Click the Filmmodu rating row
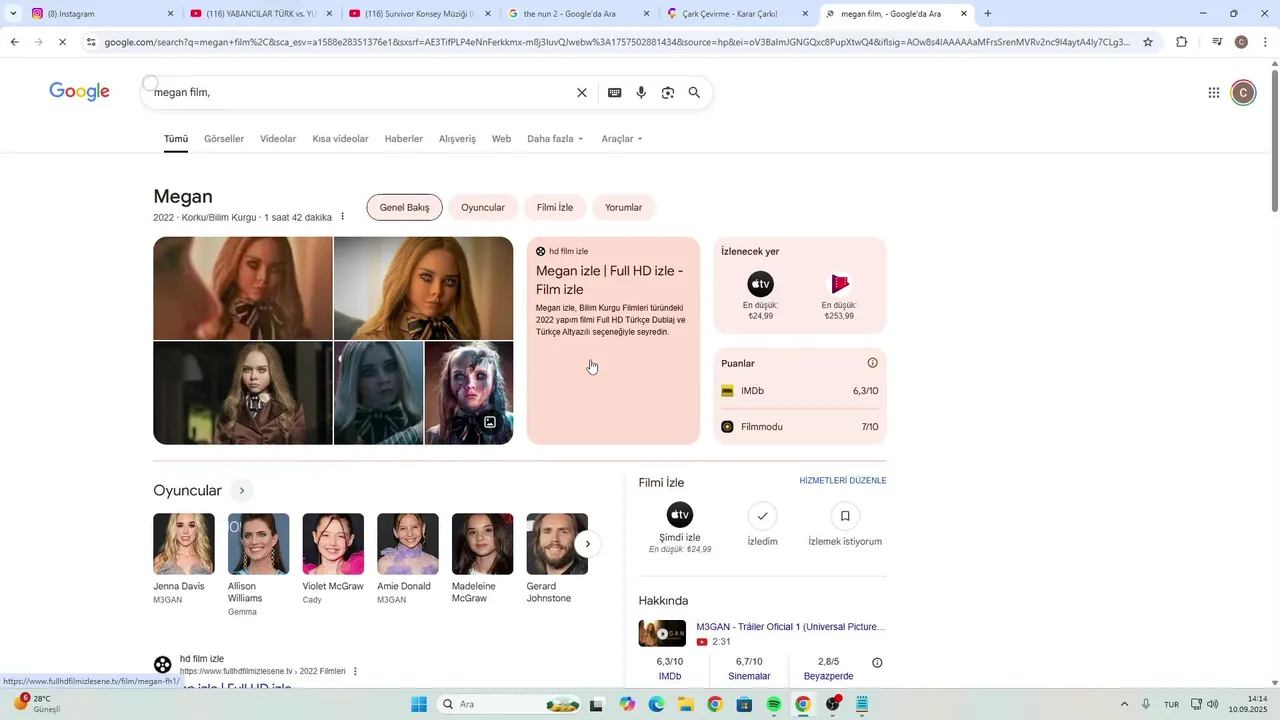The image size is (1280, 720). coord(800,427)
